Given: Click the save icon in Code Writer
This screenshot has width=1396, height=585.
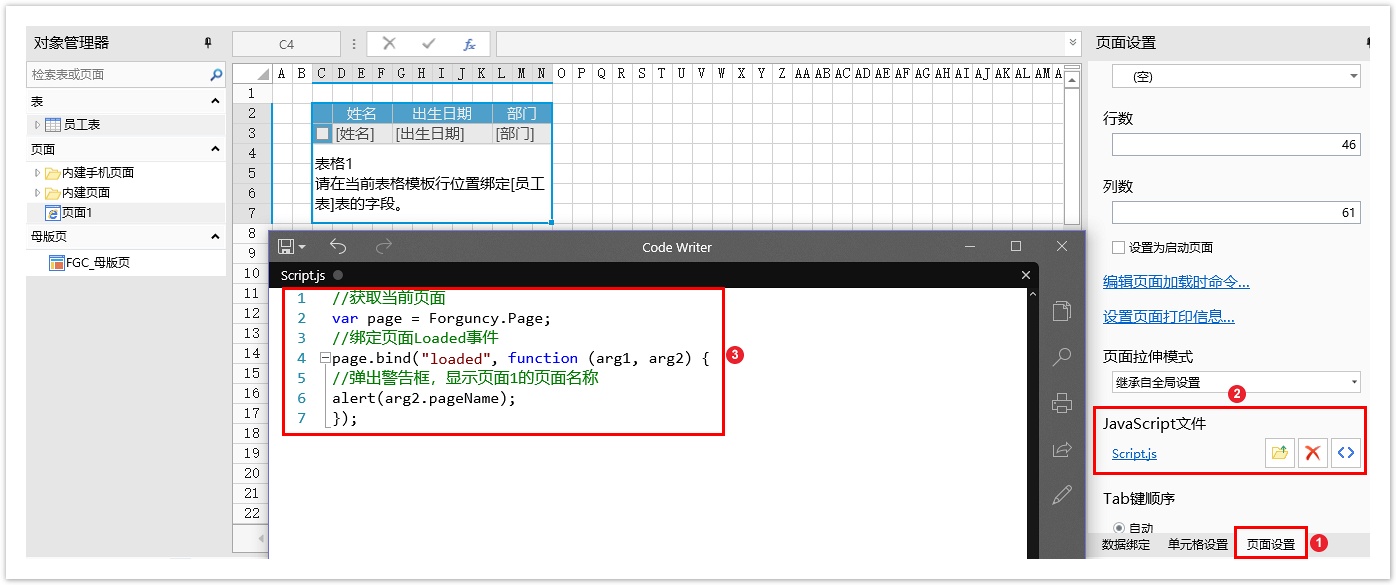Looking at the screenshot, I should coord(286,247).
